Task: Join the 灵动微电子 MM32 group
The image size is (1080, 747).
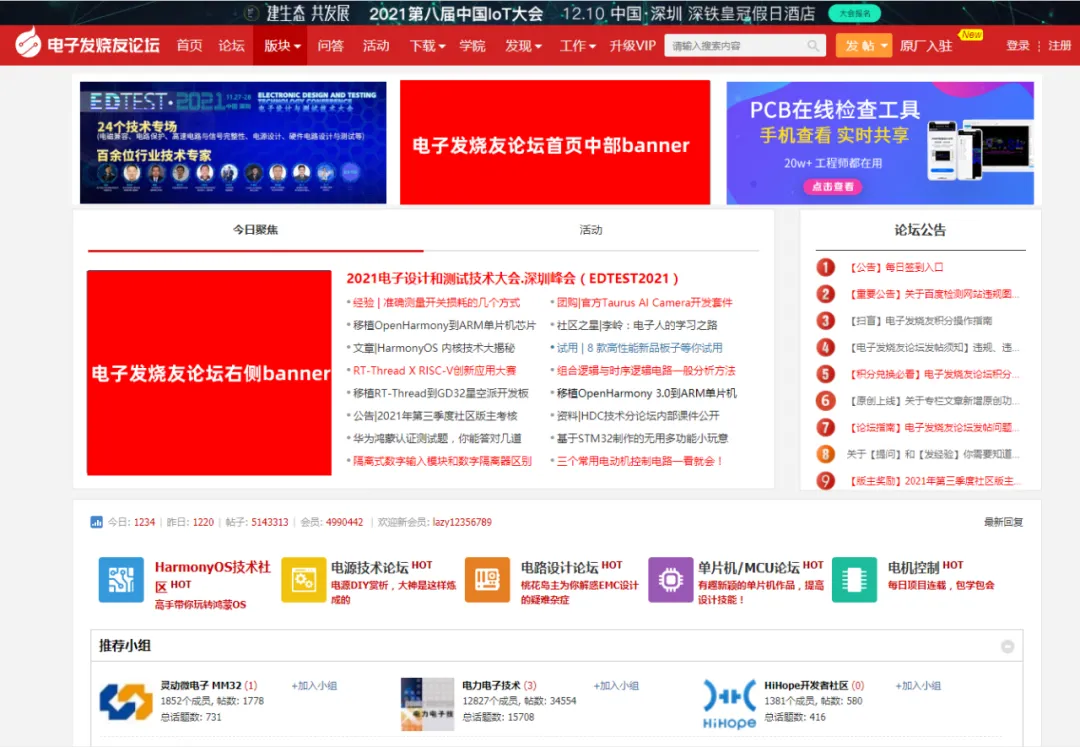Action: click(x=314, y=686)
